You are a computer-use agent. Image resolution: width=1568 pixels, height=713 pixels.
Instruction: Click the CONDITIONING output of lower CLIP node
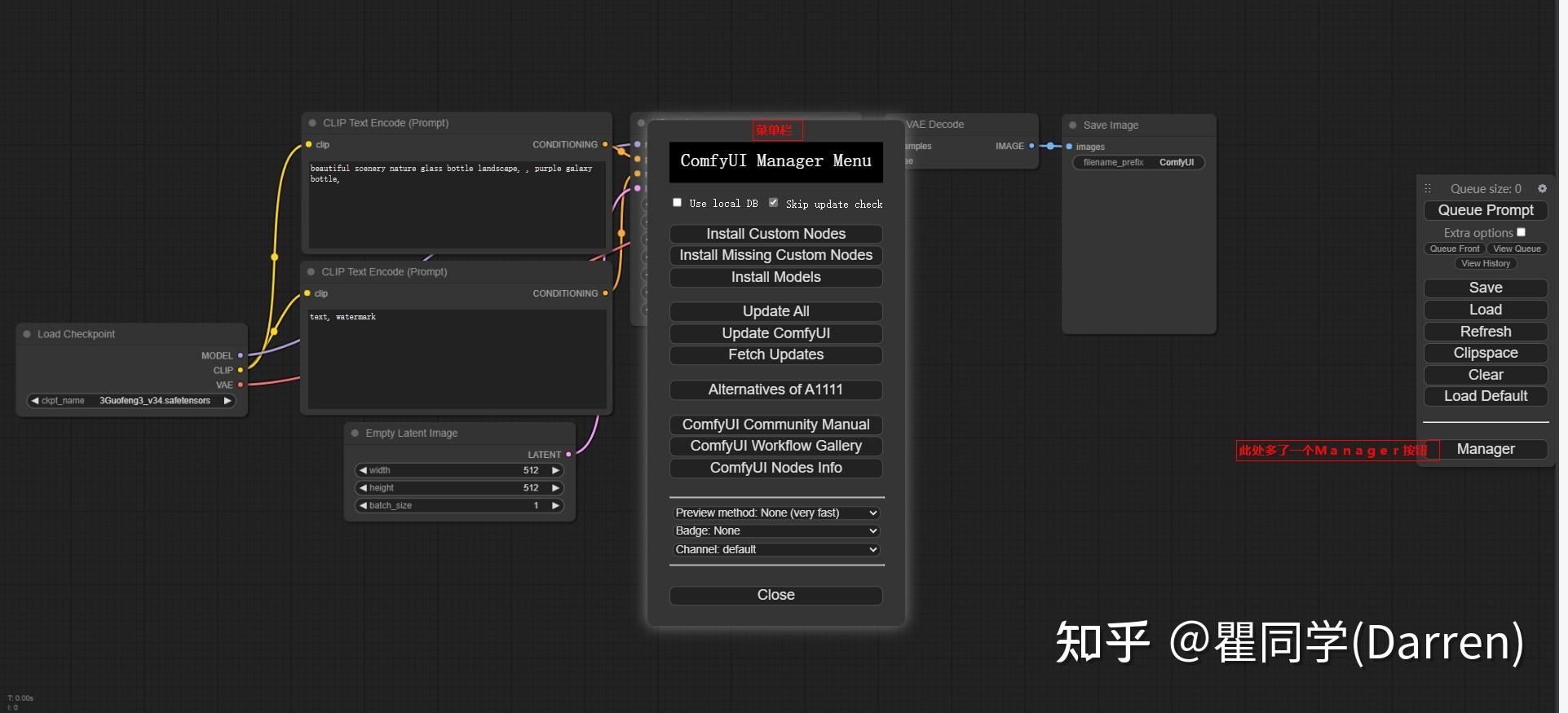point(605,293)
